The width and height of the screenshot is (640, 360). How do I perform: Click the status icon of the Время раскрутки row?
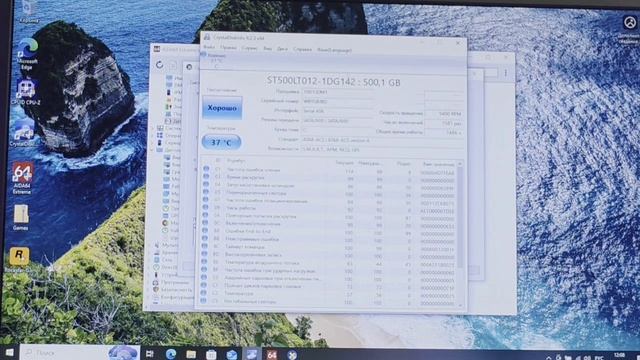(x=206, y=176)
